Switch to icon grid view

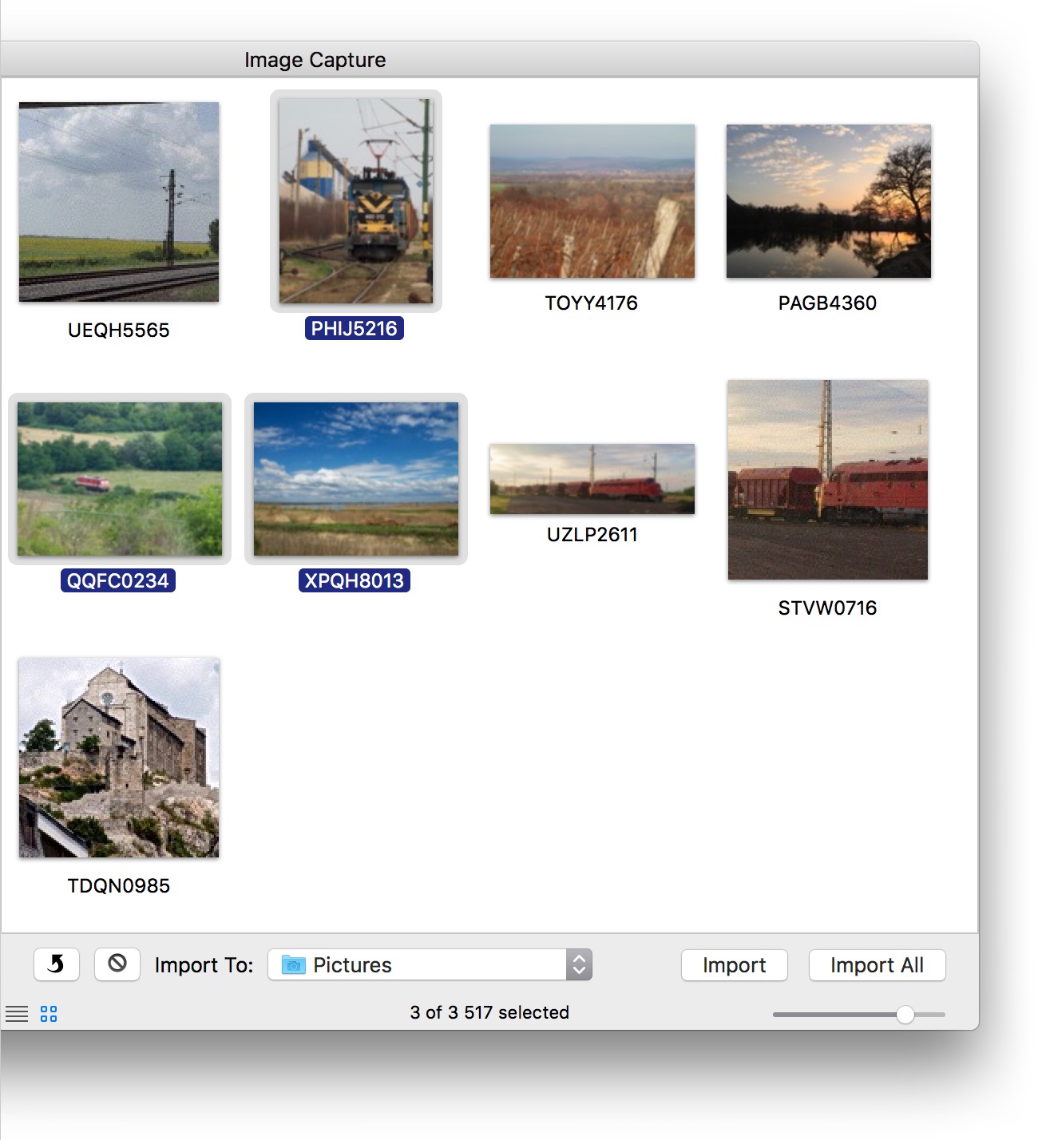(x=49, y=1014)
